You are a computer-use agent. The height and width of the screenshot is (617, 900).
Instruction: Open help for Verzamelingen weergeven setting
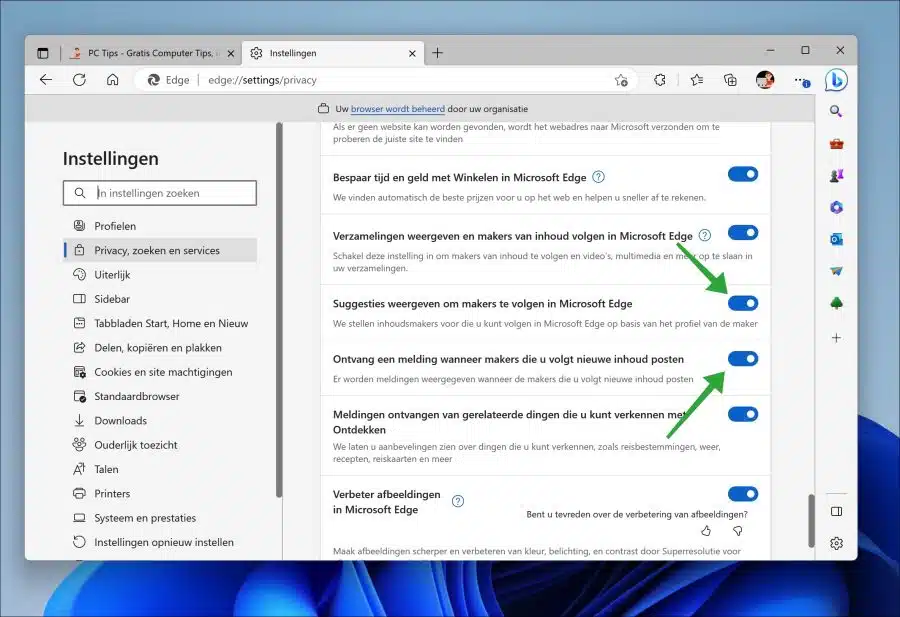pos(705,235)
